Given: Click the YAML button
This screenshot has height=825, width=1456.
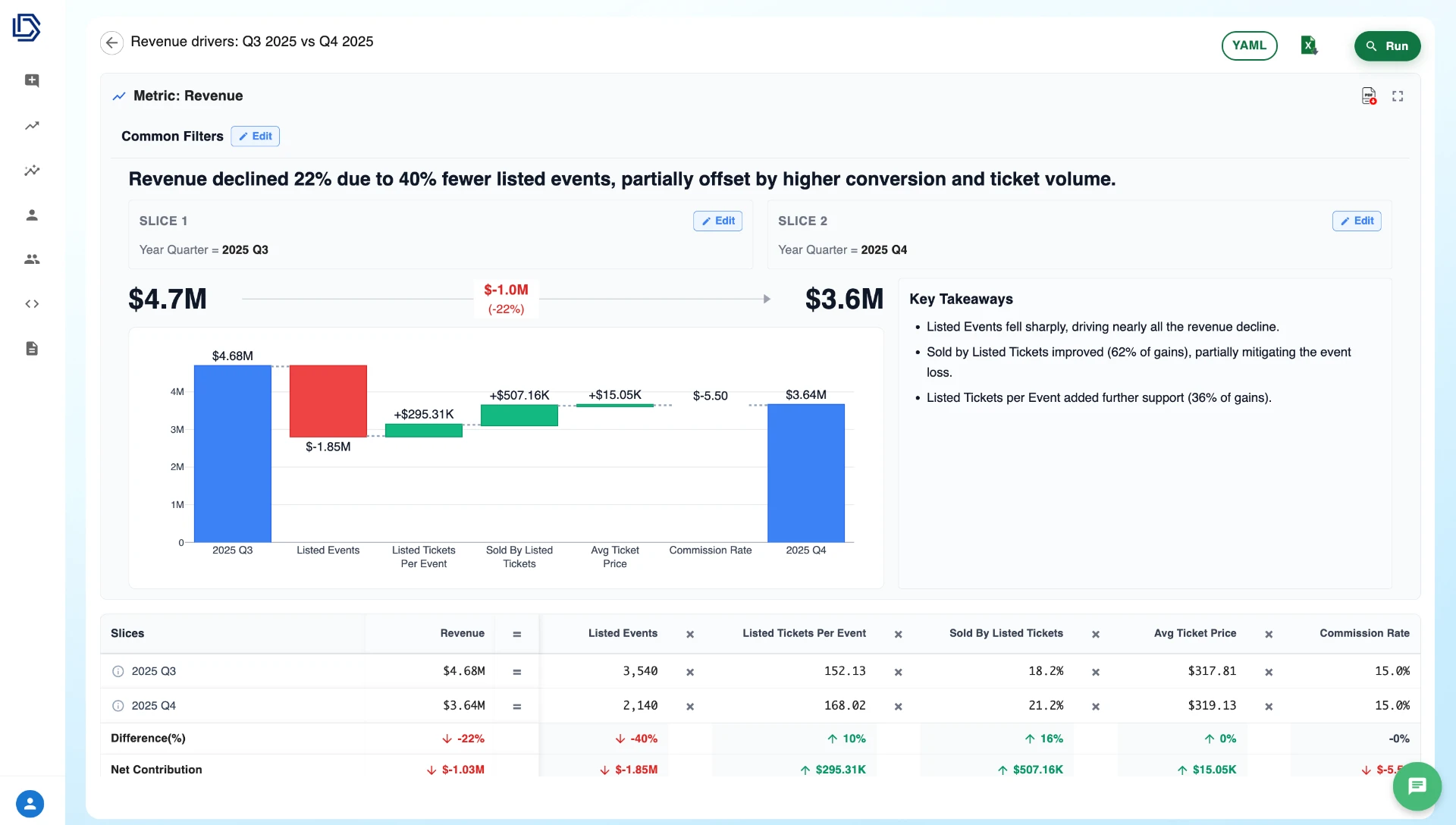Looking at the screenshot, I should pos(1249,45).
